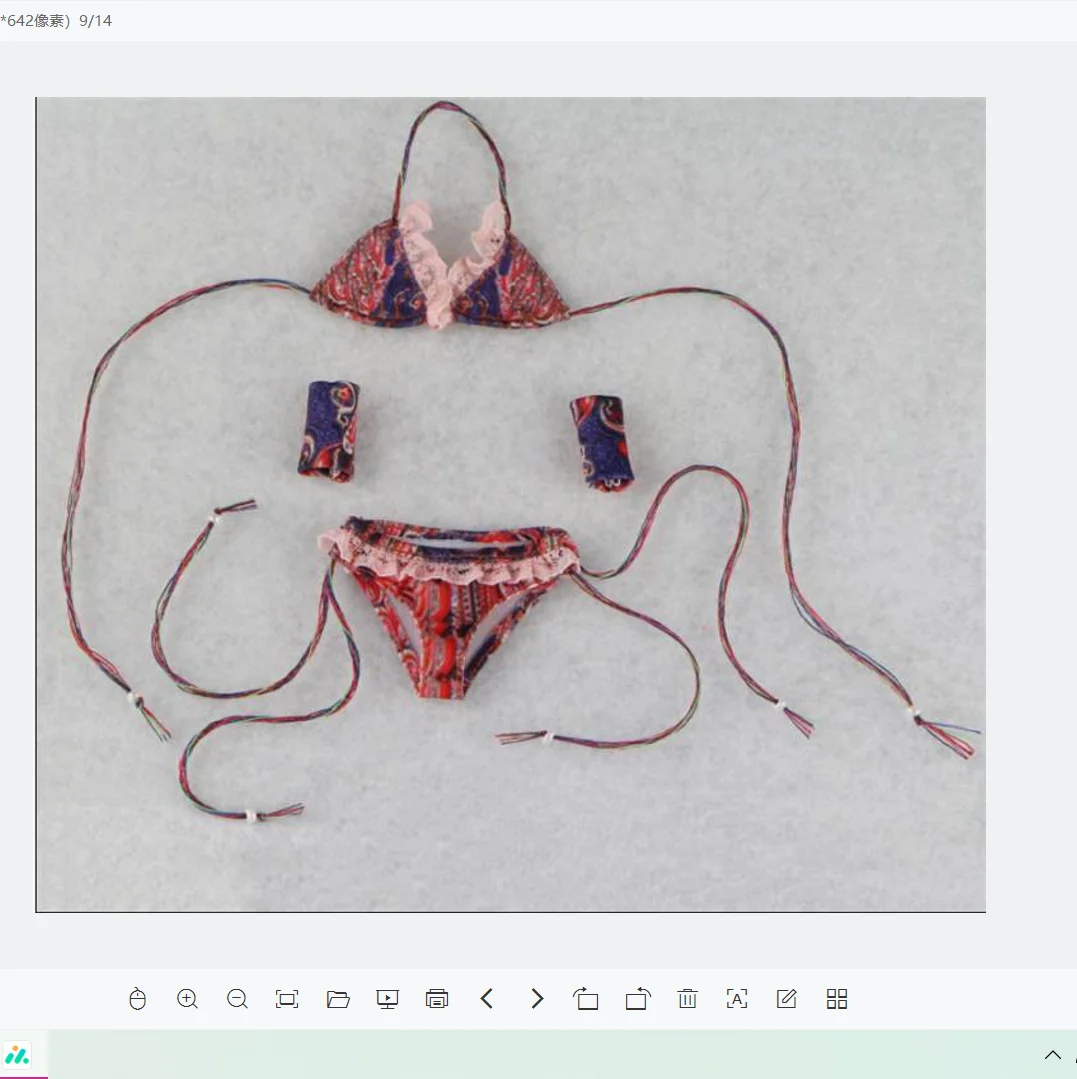Fit image to actual size view
The width and height of the screenshot is (1077, 1079).
pos(287,999)
